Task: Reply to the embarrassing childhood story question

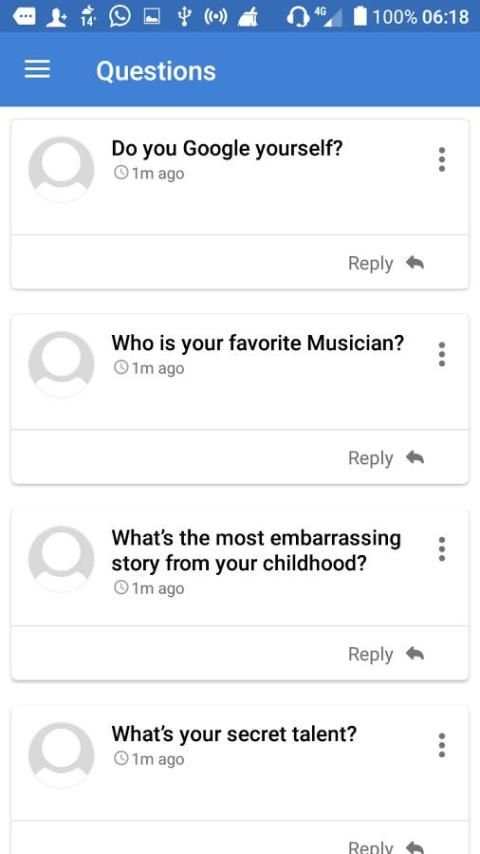Action: (386, 654)
